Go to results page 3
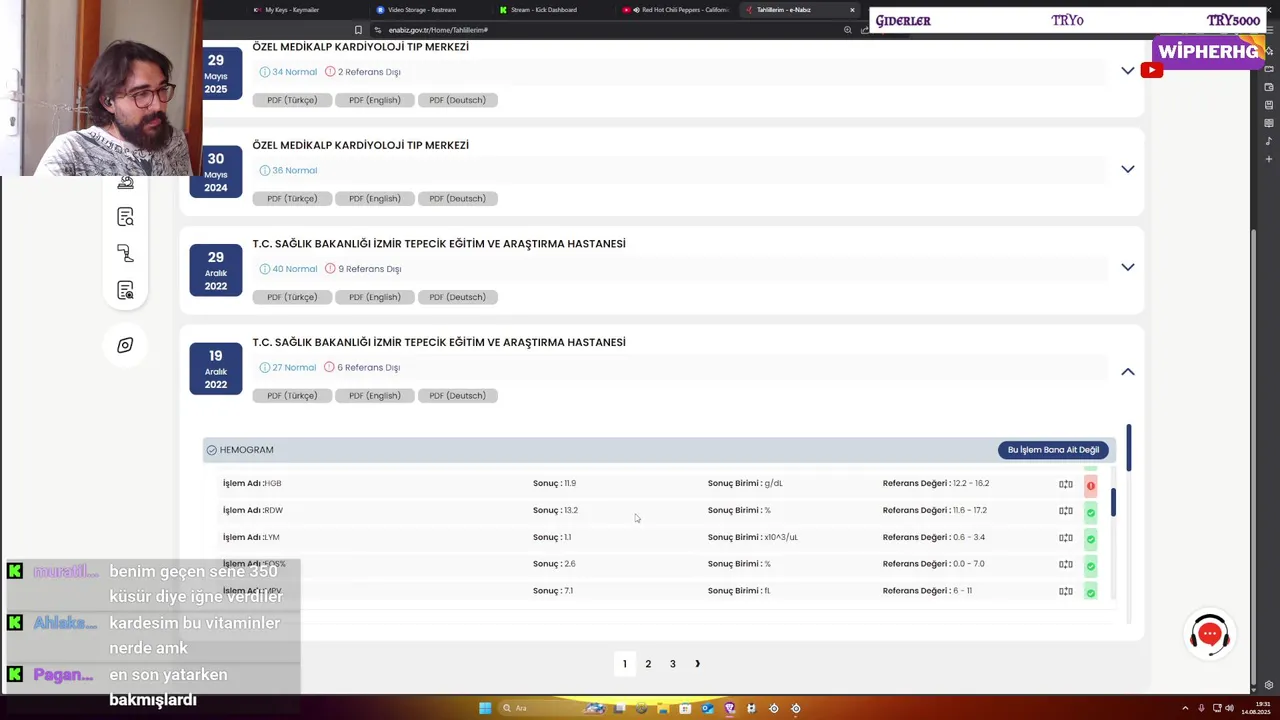The height and width of the screenshot is (720, 1280). coord(673,664)
